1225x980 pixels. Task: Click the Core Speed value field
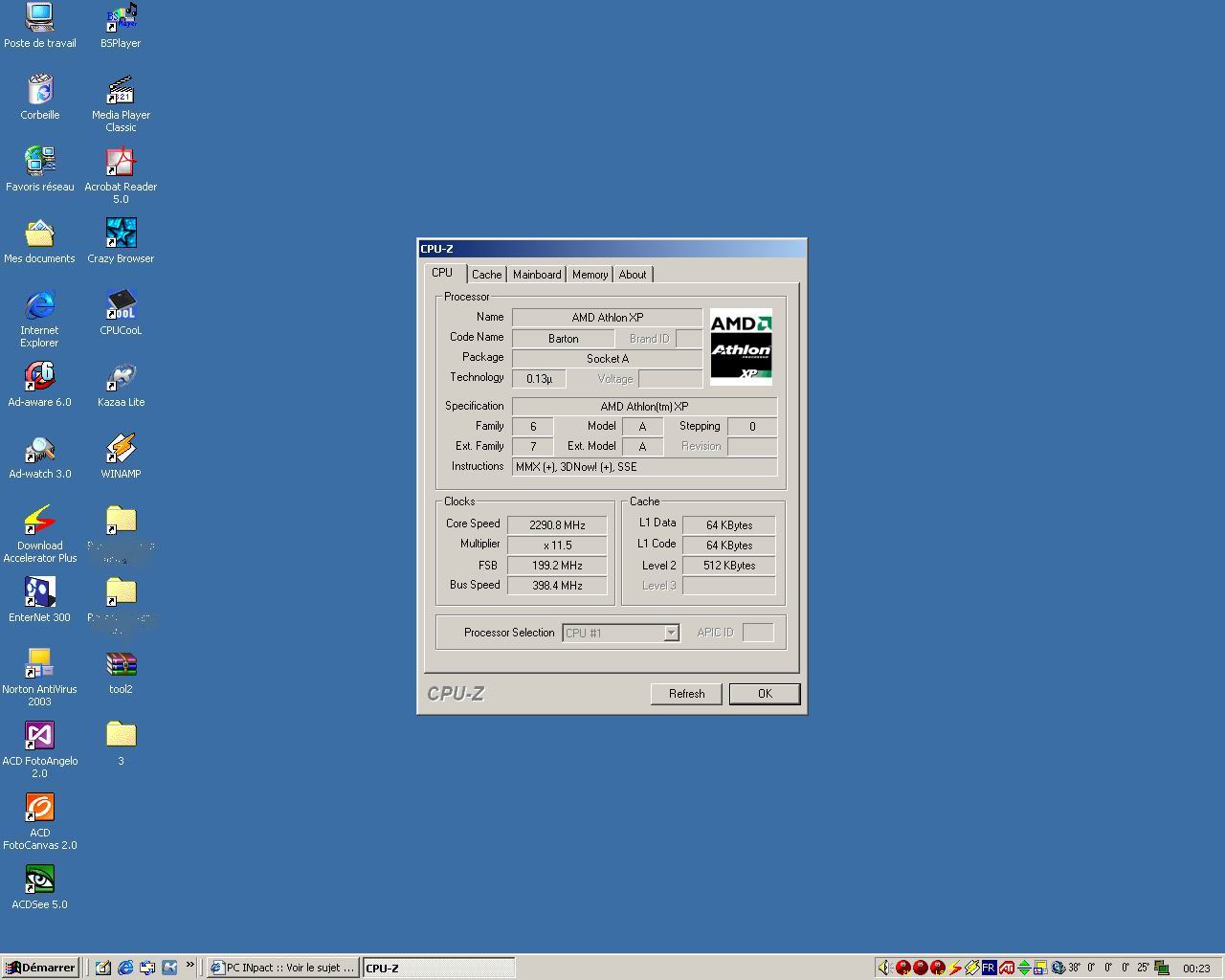pyautogui.click(x=557, y=525)
